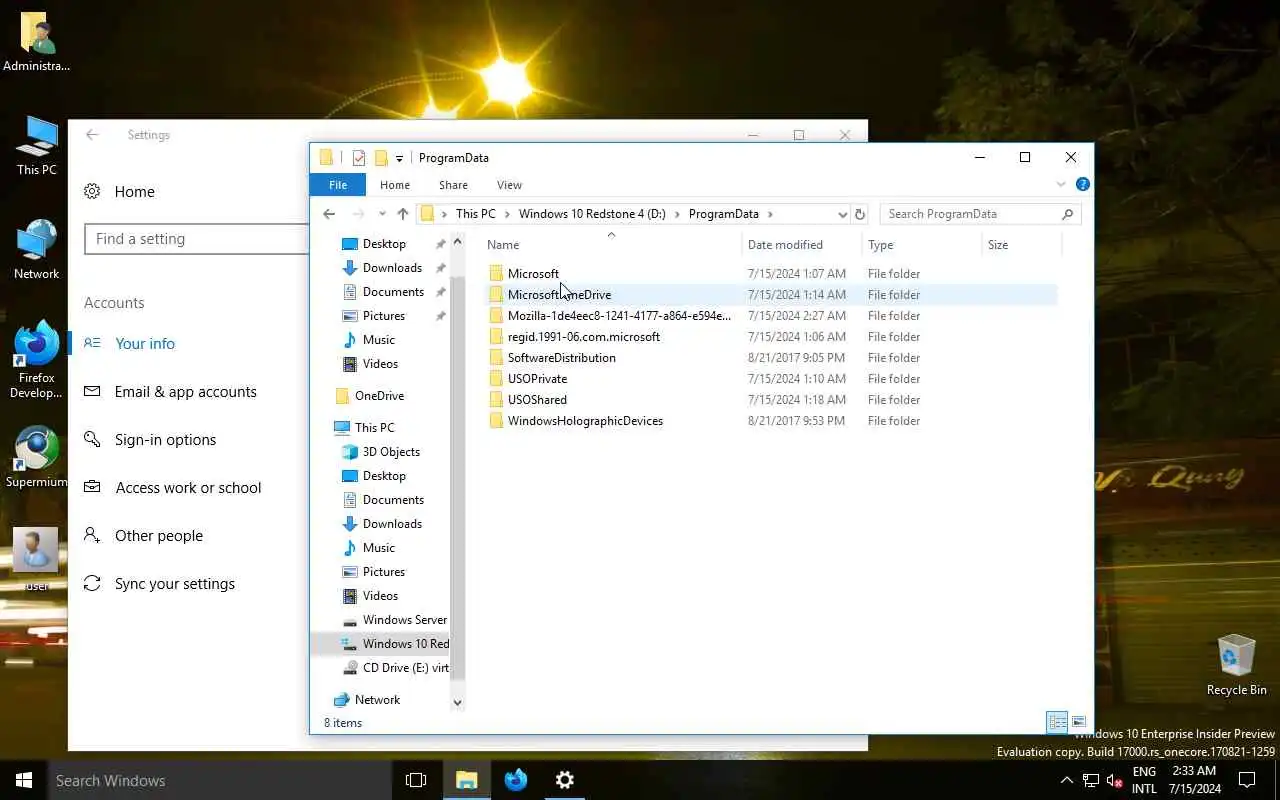Open Home in Settings window

click(x=134, y=192)
